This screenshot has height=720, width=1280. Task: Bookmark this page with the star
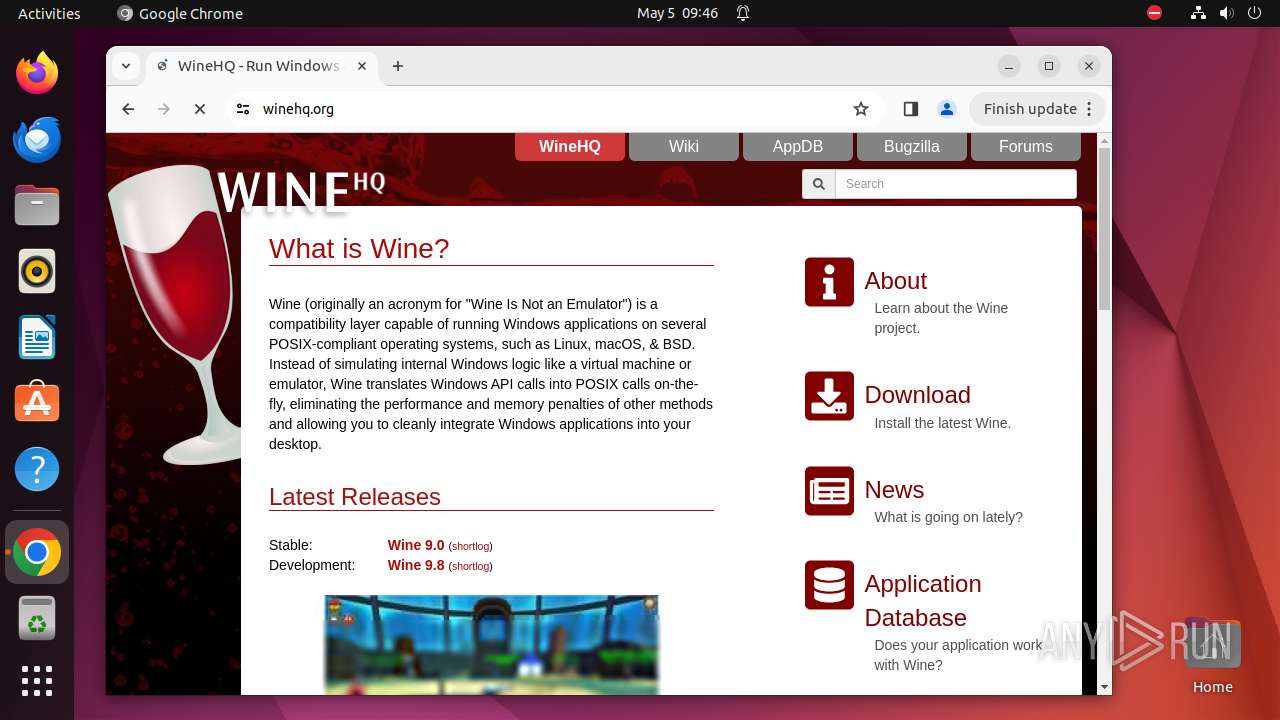(861, 109)
